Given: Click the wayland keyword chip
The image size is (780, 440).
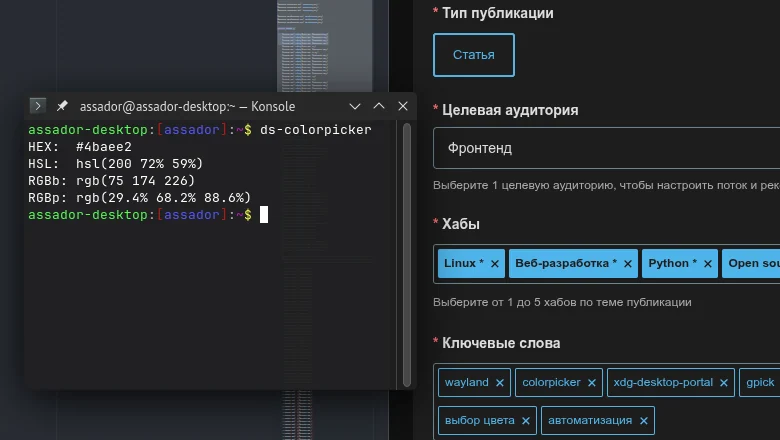Looking at the screenshot, I should tap(474, 382).
